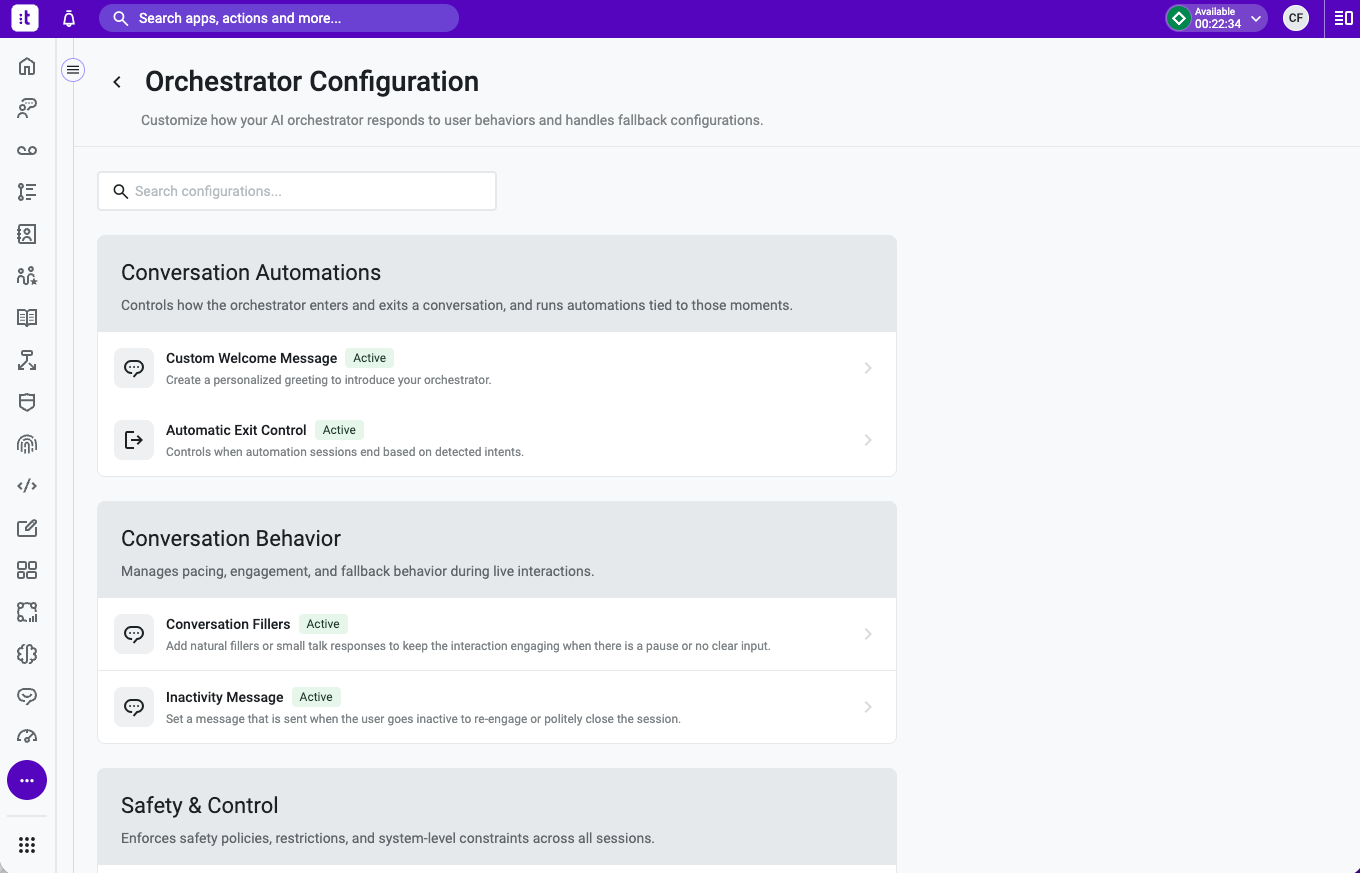Screen dimensions: 1360x873
Task: Open the Available status dropdown
Action: point(1216,18)
